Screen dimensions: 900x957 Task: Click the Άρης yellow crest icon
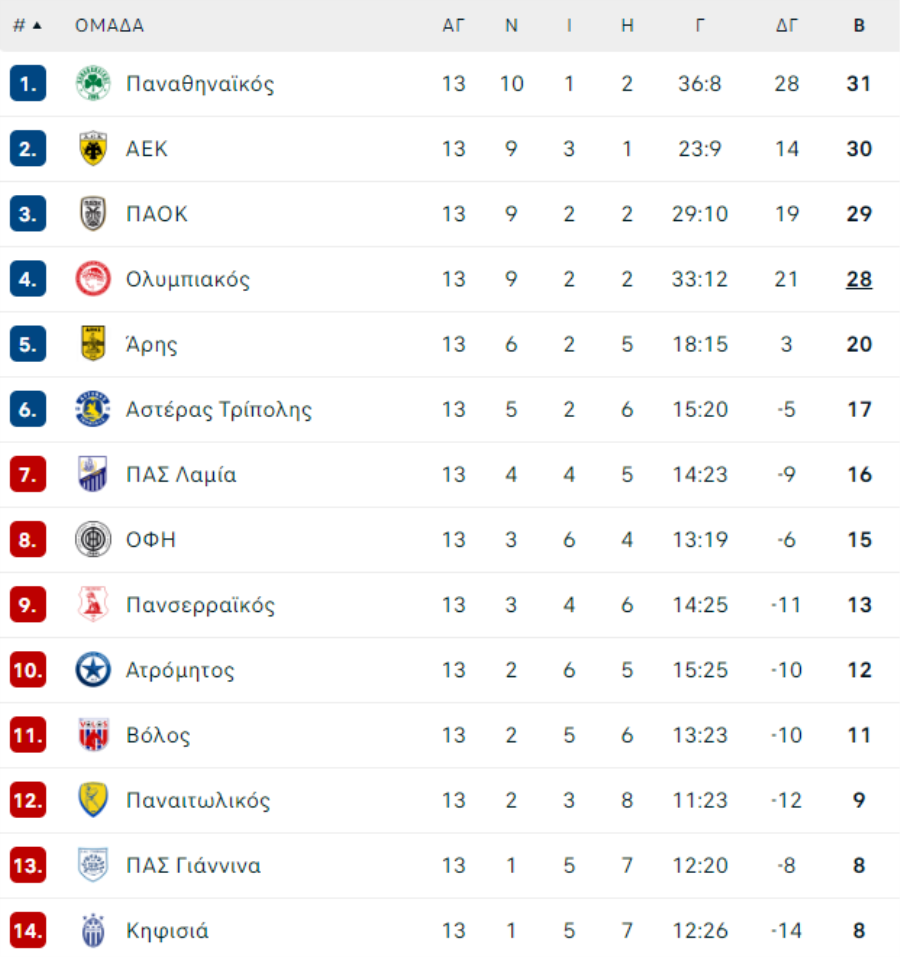tap(93, 344)
